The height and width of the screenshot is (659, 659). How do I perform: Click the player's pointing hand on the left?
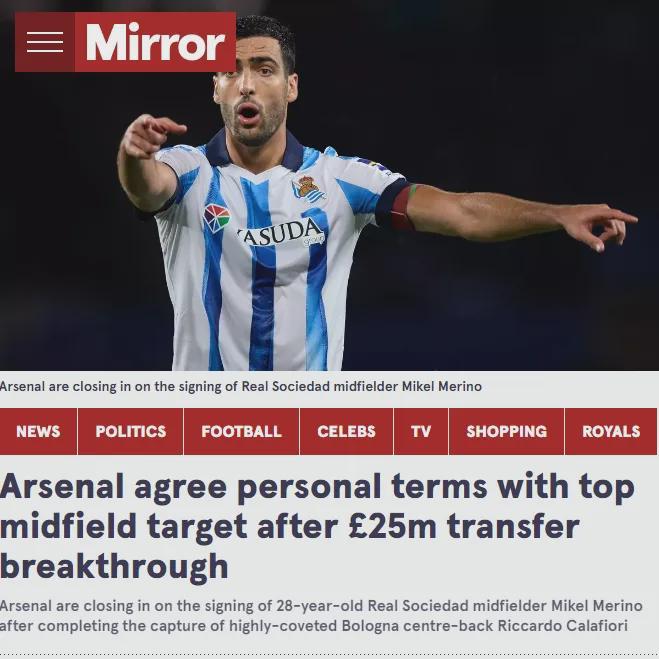click(x=151, y=134)
